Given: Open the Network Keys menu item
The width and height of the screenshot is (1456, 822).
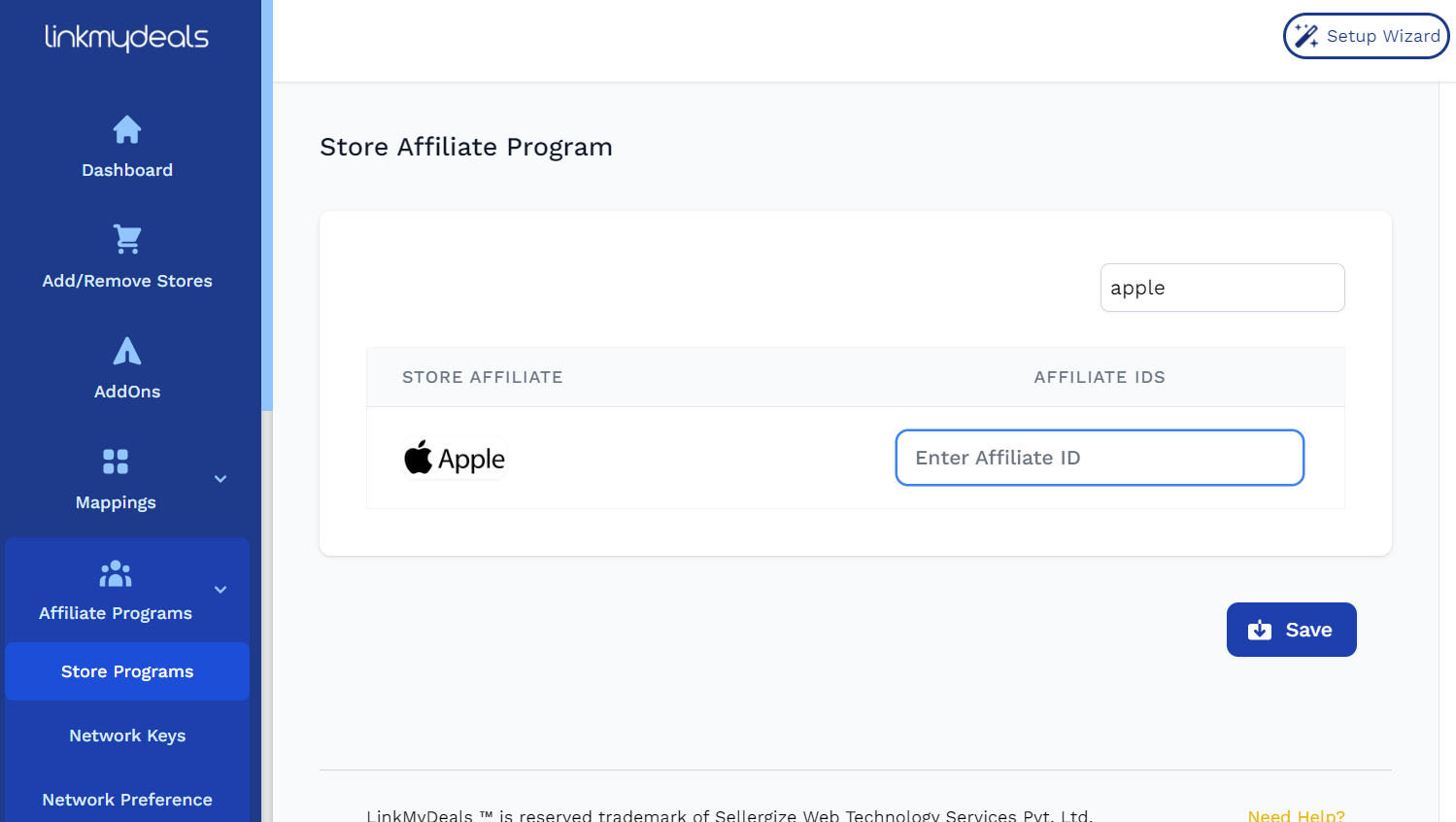Looking at the screenshot, I should 127,736.
